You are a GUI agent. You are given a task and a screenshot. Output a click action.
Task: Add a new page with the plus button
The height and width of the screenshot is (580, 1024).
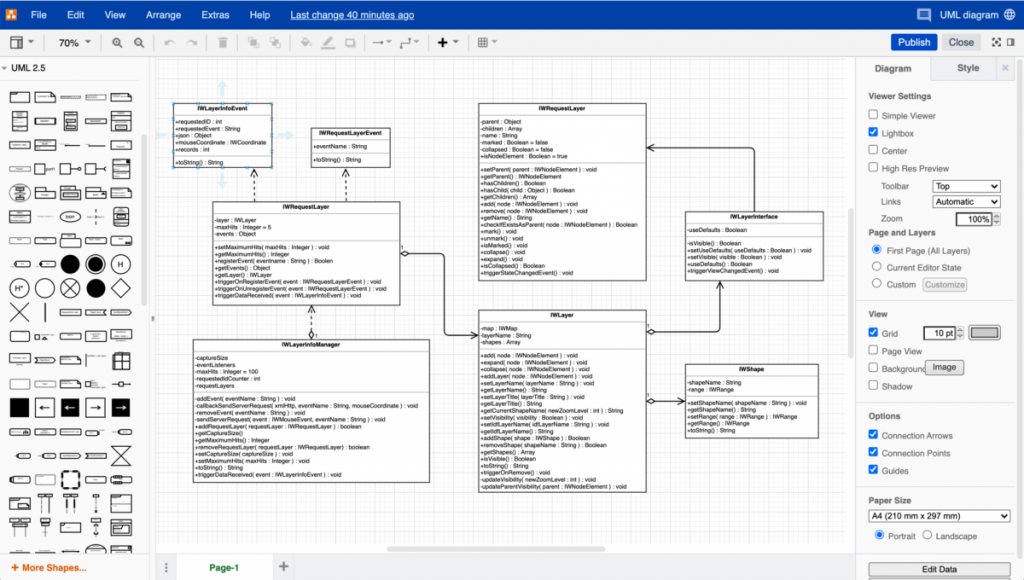(x=284, y=565)
